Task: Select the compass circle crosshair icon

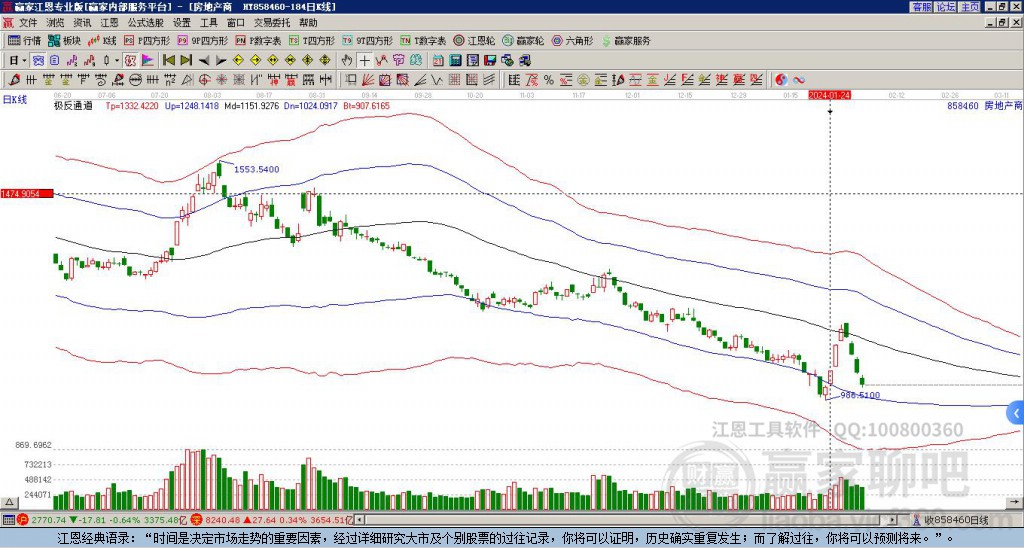Action: click(204, 80)
